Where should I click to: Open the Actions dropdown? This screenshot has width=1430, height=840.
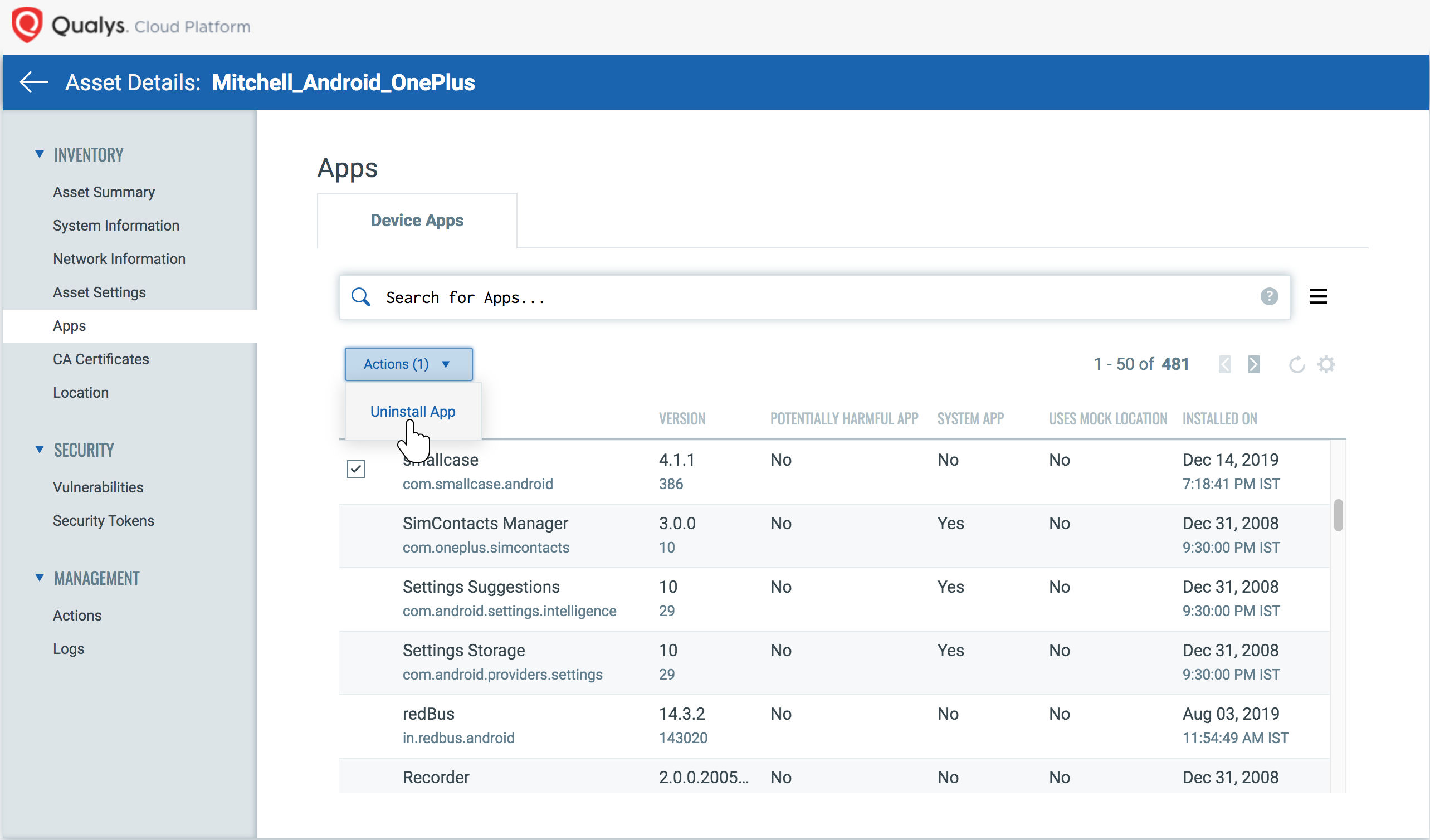click(408, 364)
